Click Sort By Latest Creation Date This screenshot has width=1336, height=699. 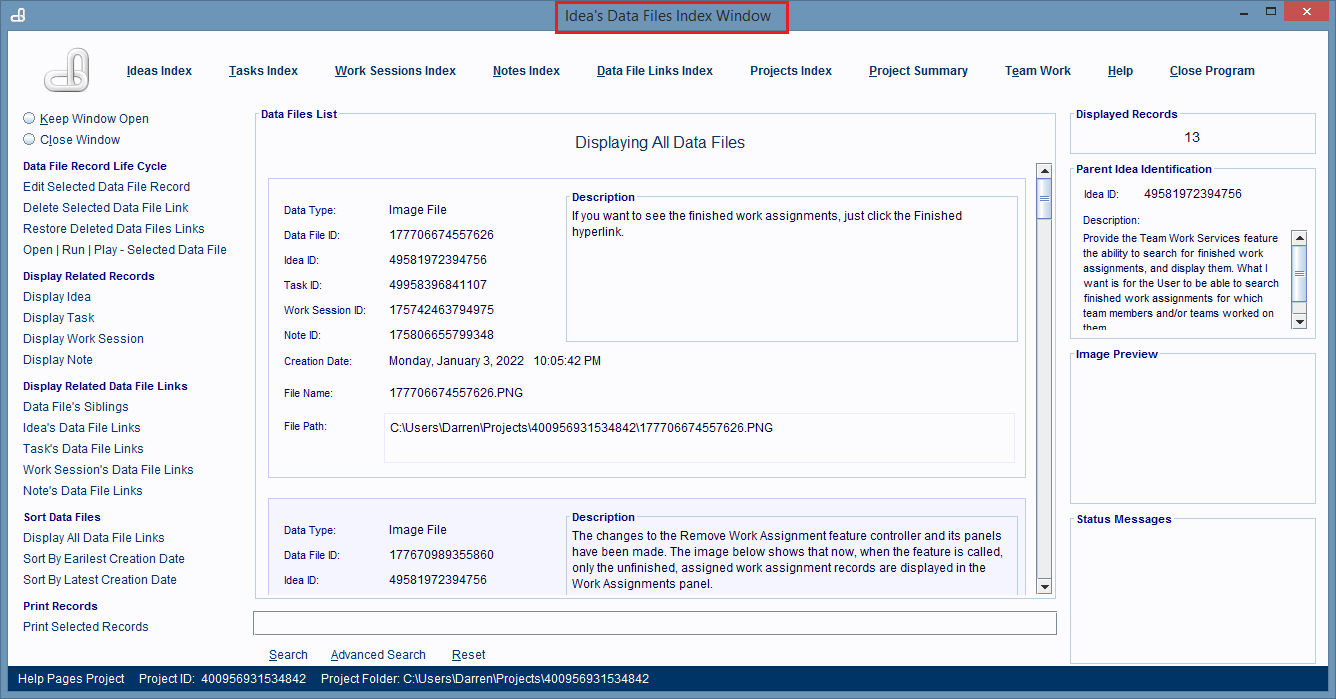tap(100, 580)
